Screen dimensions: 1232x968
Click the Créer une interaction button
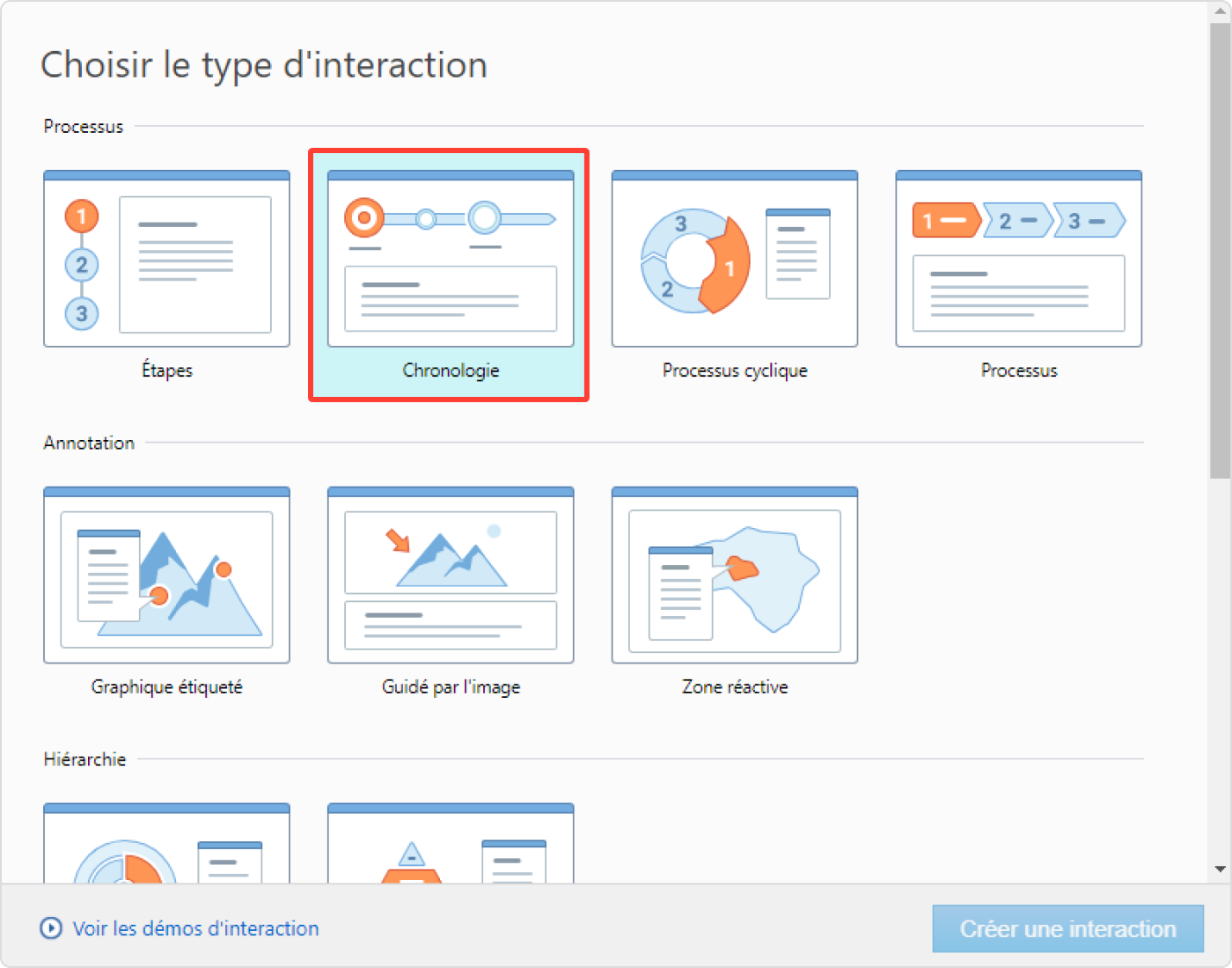(x=1067, y=928)
